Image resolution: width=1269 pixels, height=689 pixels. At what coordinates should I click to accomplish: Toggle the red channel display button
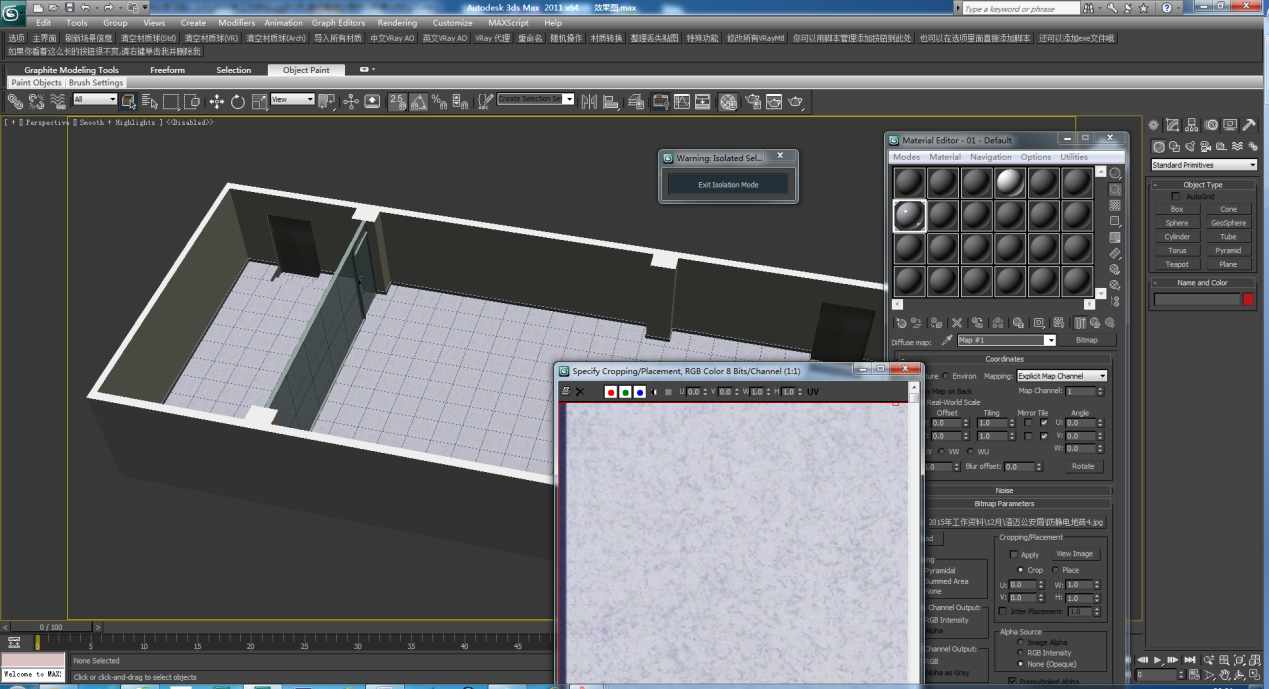pos(610,392)
